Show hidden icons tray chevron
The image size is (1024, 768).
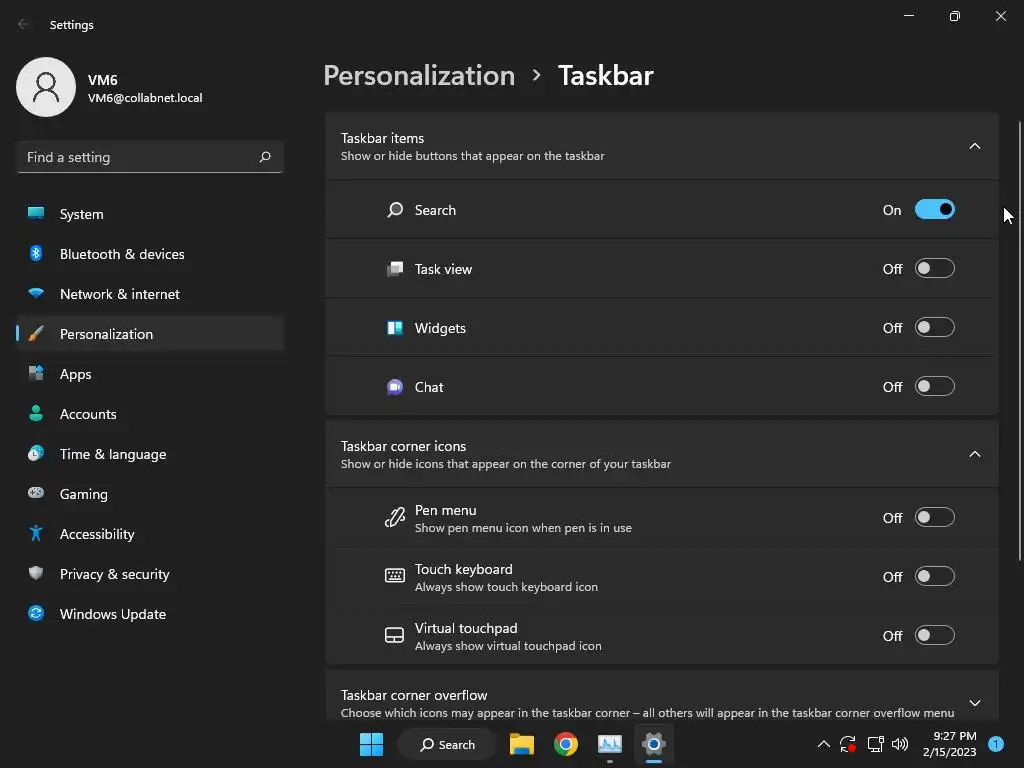[x=824, y=744]
